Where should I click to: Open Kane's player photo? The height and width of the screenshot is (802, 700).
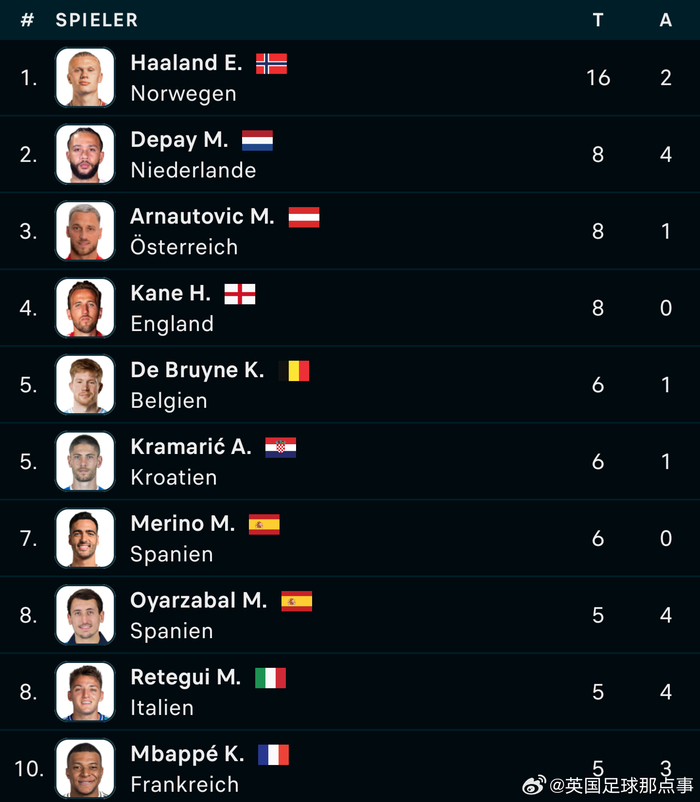click(x=85, y=308)
